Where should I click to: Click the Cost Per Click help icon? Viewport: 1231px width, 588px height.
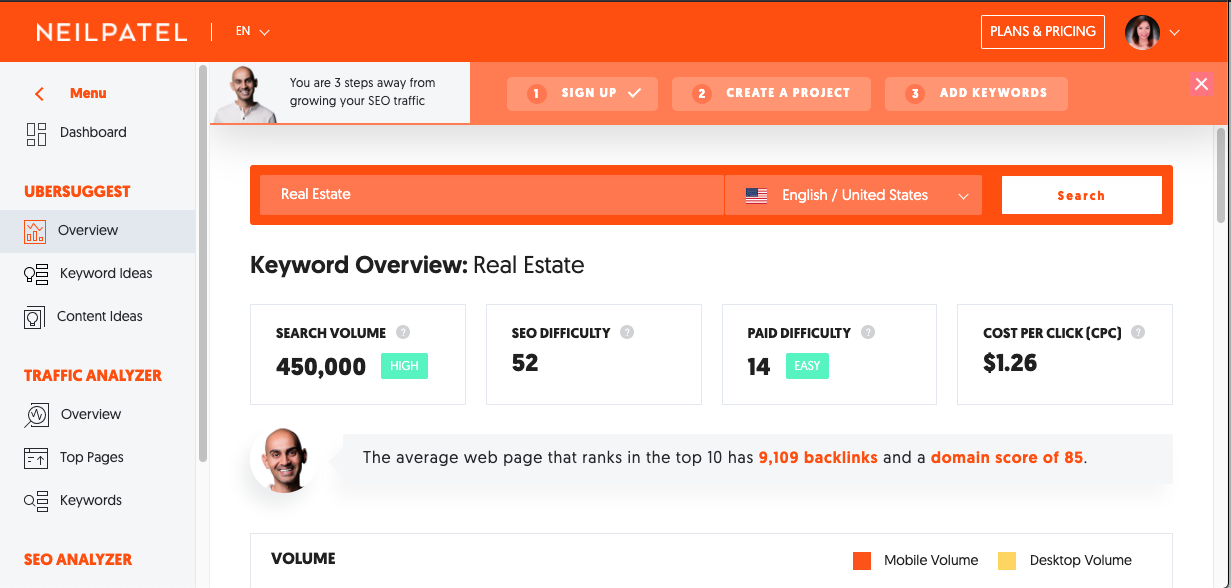tap(1138, 333)
